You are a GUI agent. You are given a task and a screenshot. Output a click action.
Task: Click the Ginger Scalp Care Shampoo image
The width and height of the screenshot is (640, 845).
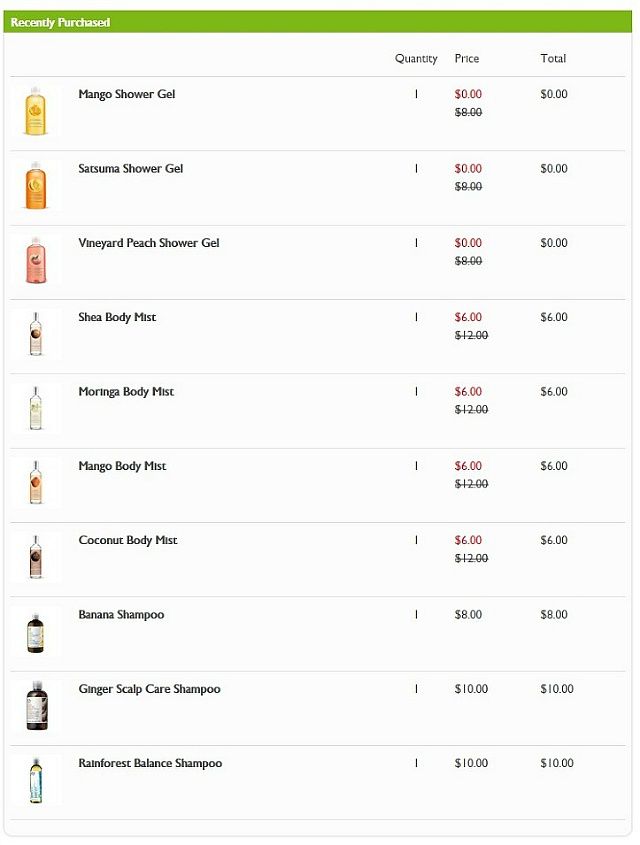[x=36, y=705]
